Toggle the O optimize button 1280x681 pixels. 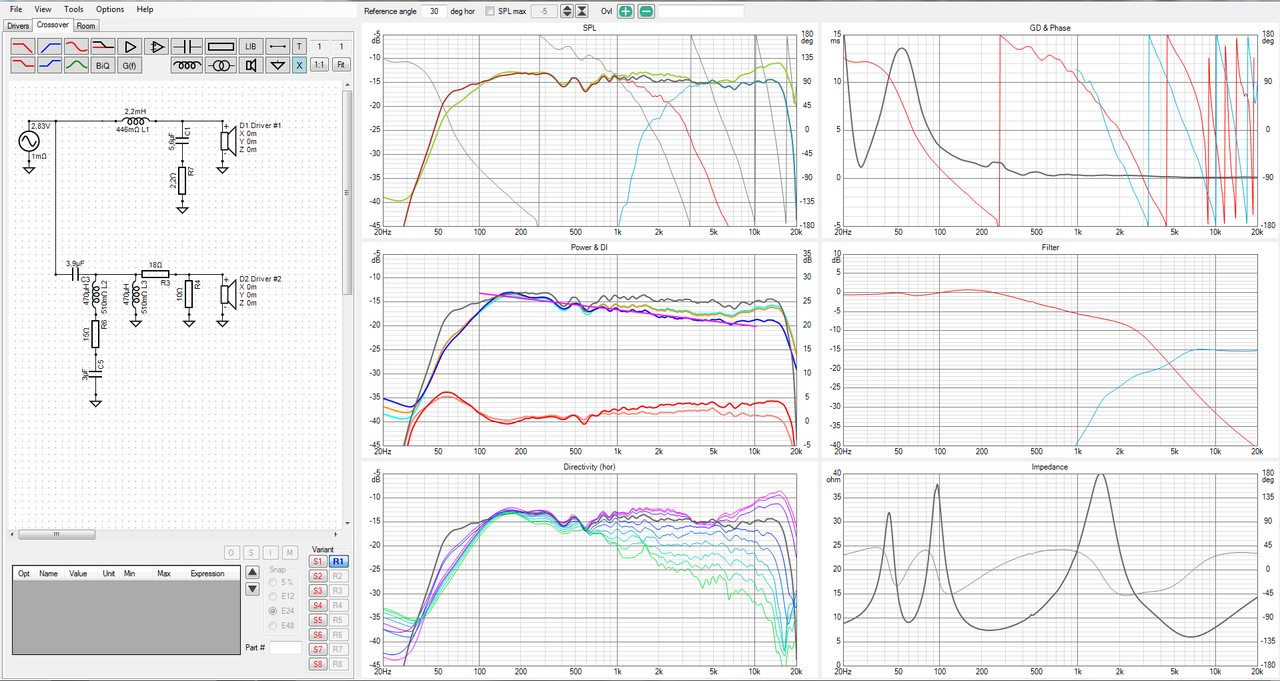231,553
